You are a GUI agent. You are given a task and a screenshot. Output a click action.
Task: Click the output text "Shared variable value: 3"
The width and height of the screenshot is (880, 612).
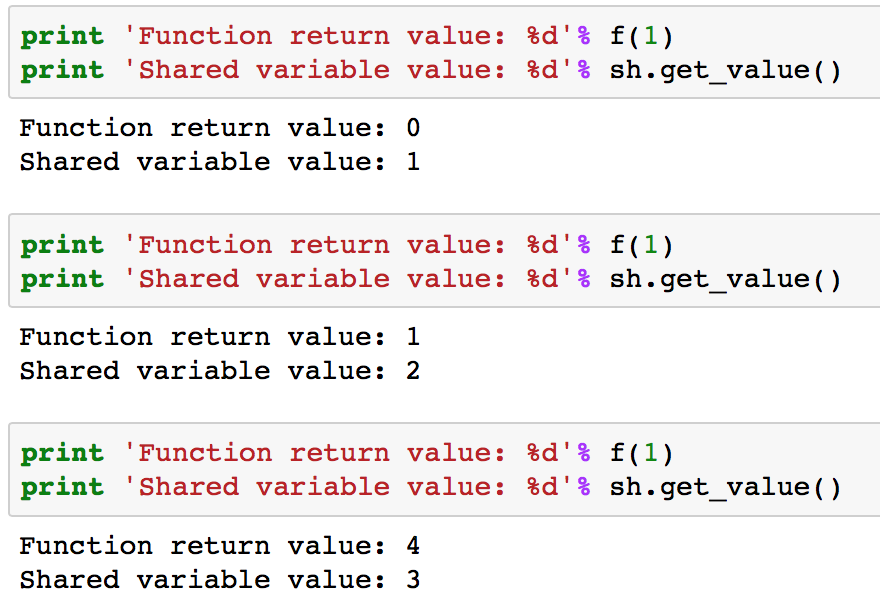click(x=220, y=580)
